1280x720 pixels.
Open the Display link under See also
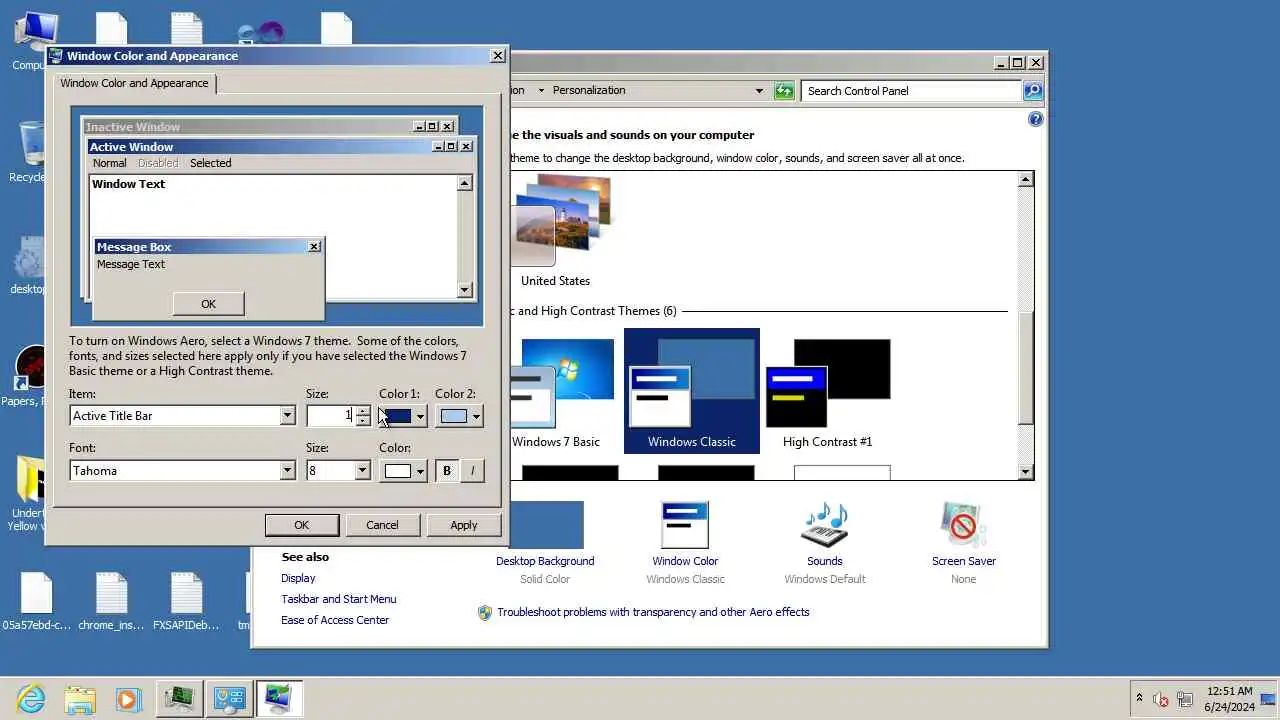[x=298, y=578]
